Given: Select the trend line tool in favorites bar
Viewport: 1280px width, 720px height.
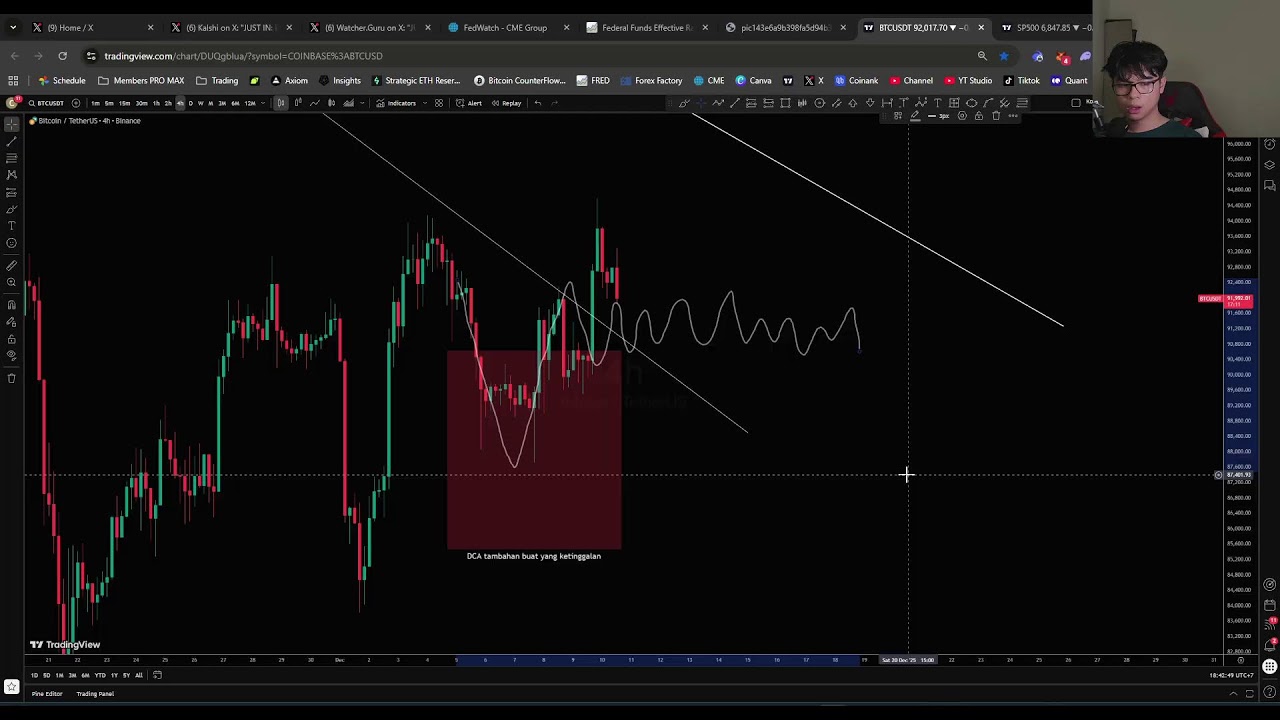Looking at the screenshot, I should (x=735, y=103).
